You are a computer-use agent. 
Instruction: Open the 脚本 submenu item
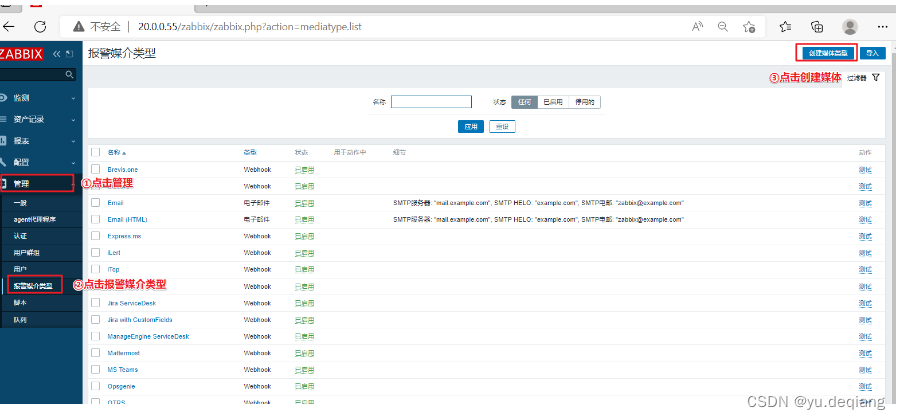point(21,302)
